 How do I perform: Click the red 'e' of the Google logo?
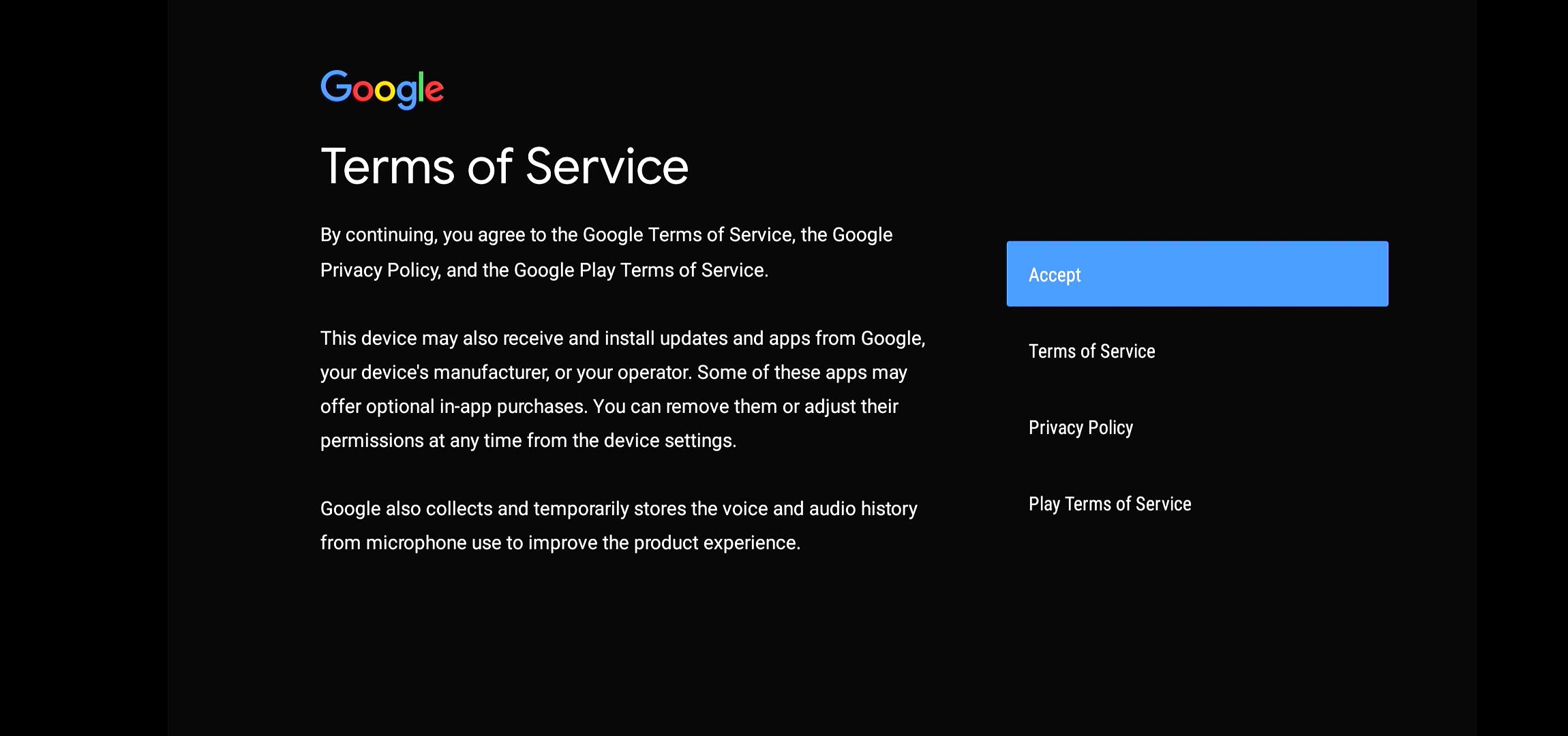435,91
